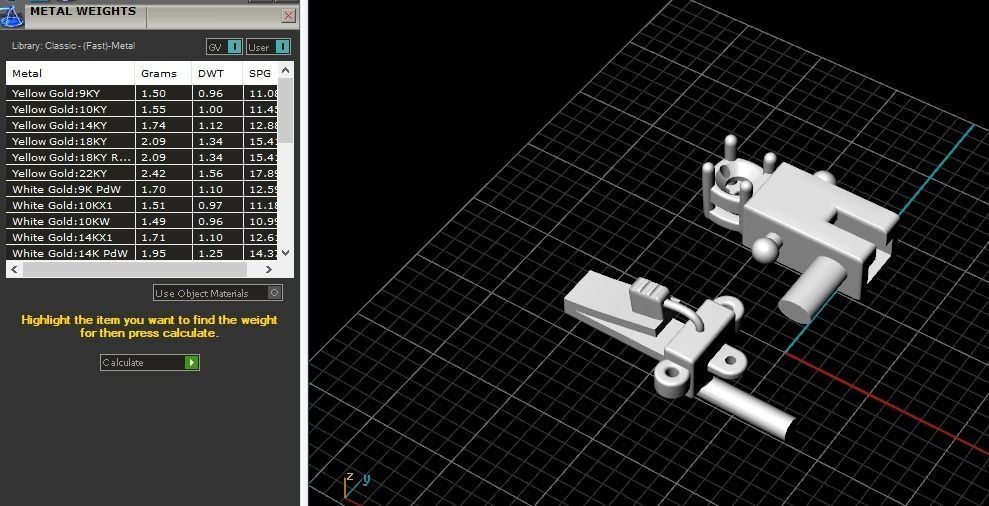This screenshot has height=506, width=989.
Task: Select the Yellow Gold:18KY row
Action: point(142,141)
